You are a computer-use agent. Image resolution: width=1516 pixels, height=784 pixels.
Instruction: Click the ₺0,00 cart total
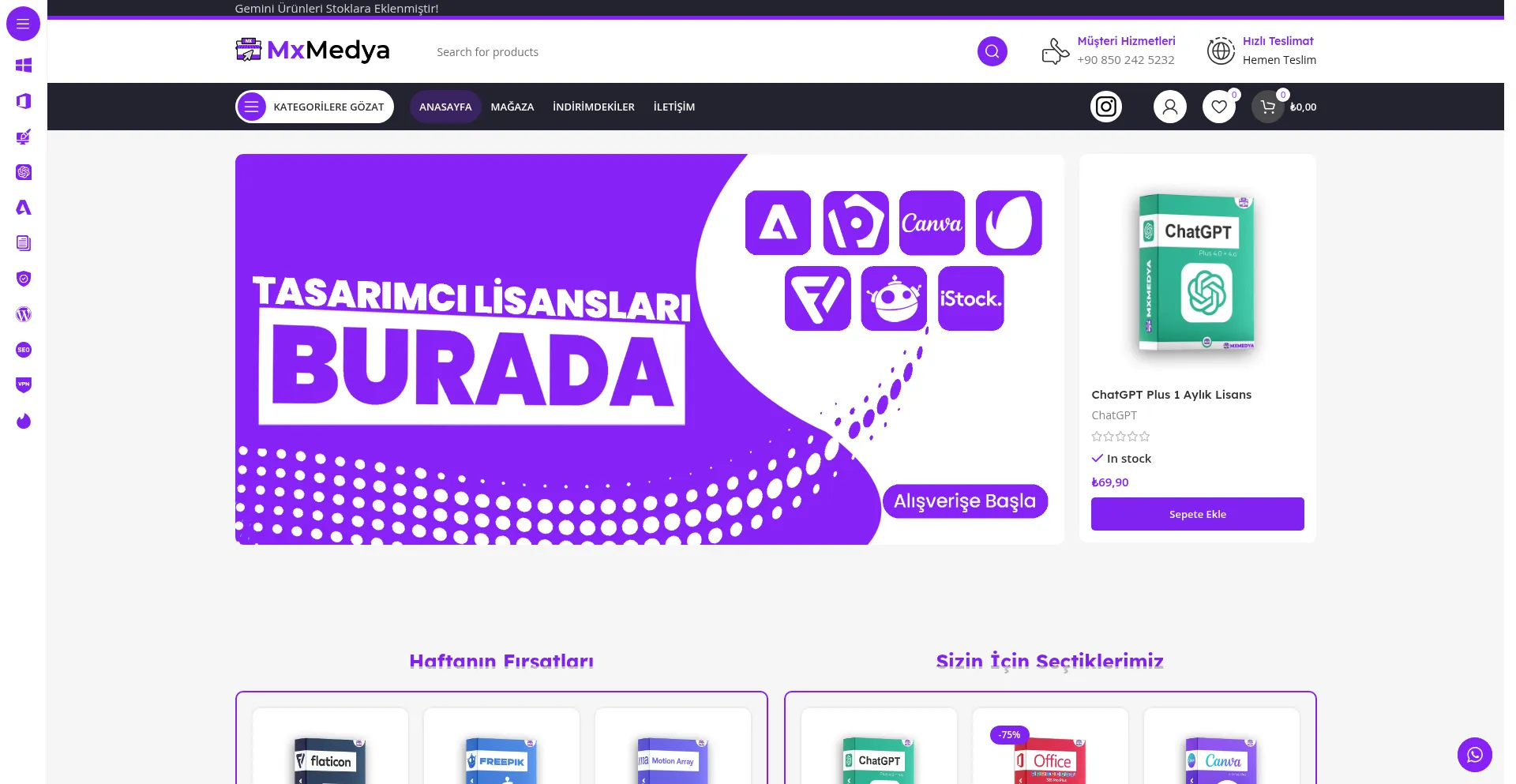pos(1303,107)
